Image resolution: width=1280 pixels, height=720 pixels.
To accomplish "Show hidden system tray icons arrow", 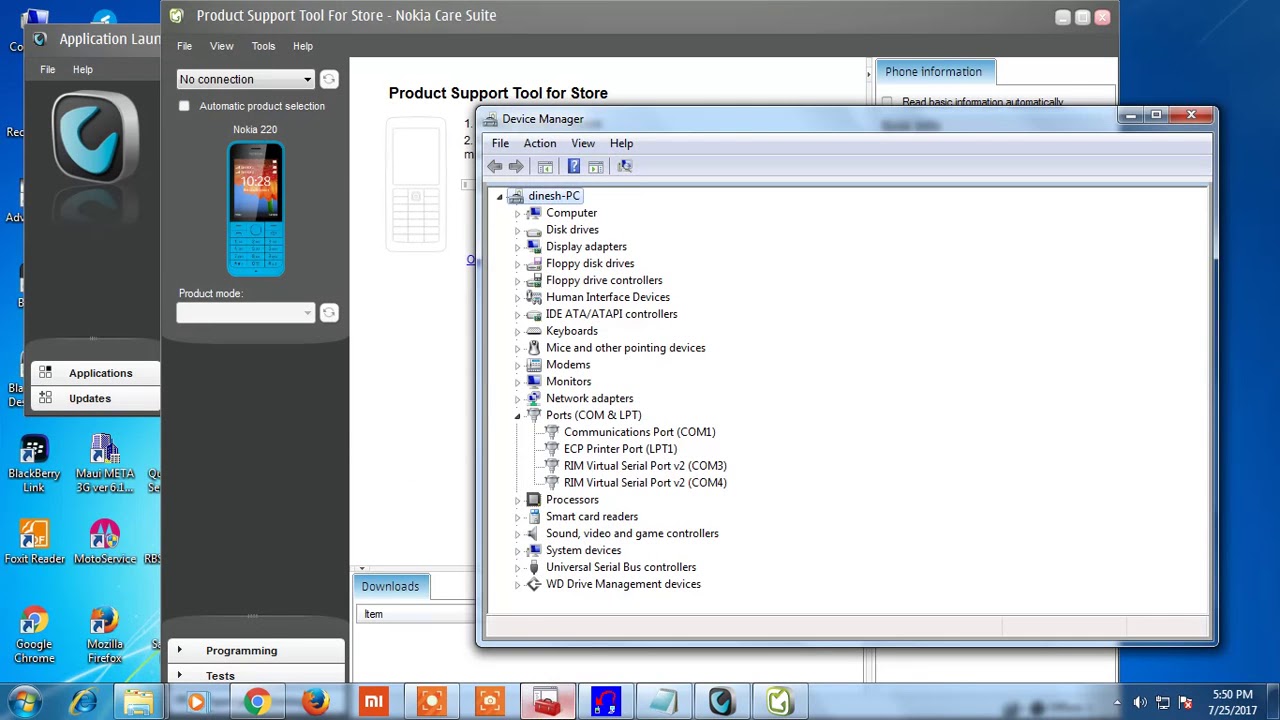I will coord(1117,703).
